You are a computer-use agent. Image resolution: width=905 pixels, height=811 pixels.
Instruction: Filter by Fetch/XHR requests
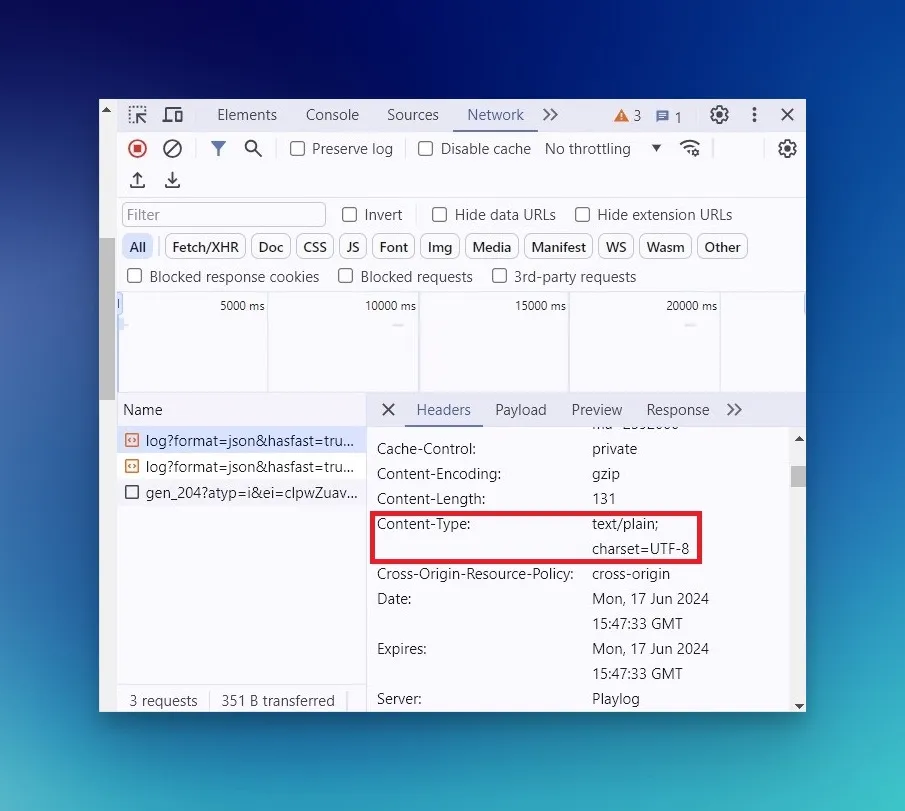pos(205,247)
